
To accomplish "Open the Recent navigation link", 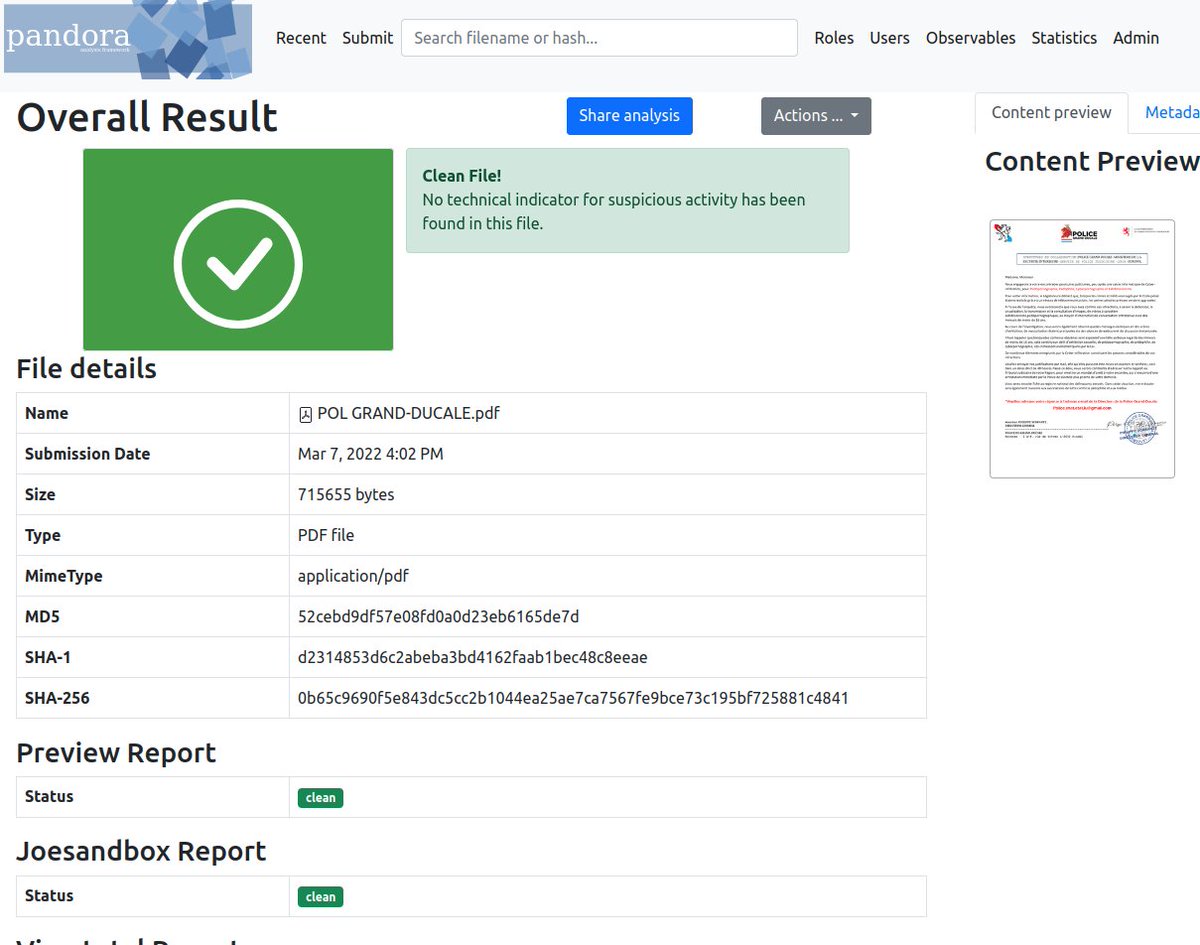I will 301,38.
